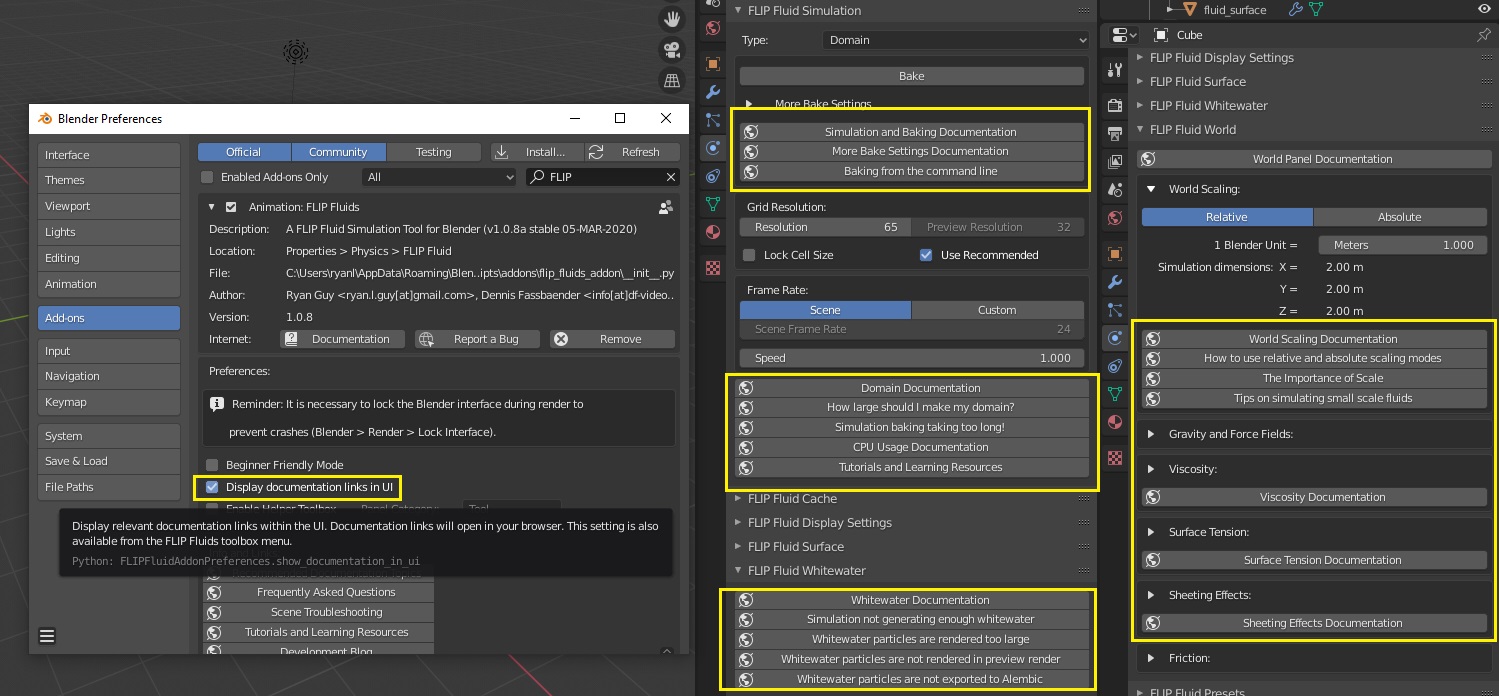This screenshot has height=696, width=1499.
Task: Disable the Animation: FLIP Fluids add-on checkbox
Action: click(232, 207)
